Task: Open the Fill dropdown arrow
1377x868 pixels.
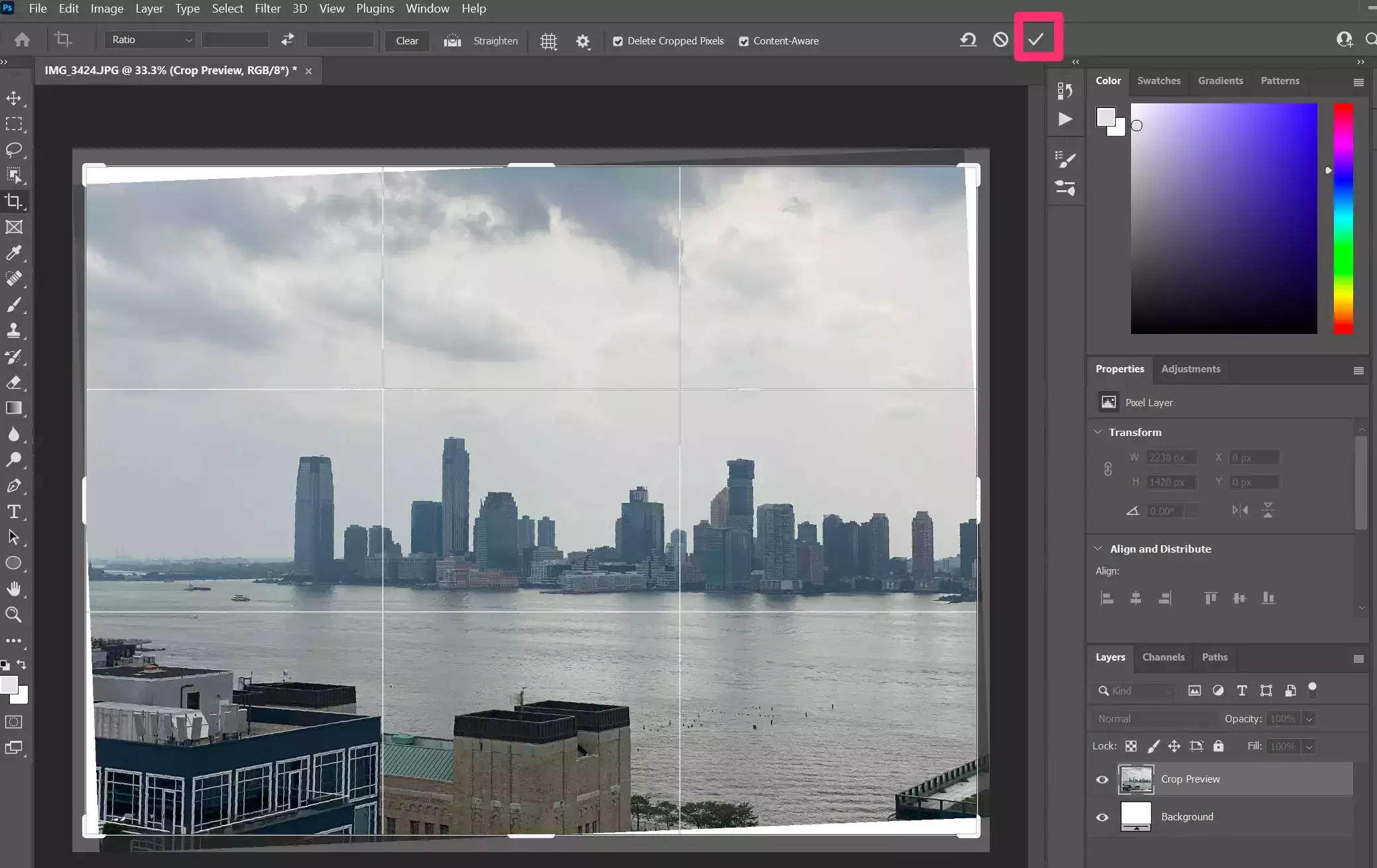Action: tap(1309, 747)
